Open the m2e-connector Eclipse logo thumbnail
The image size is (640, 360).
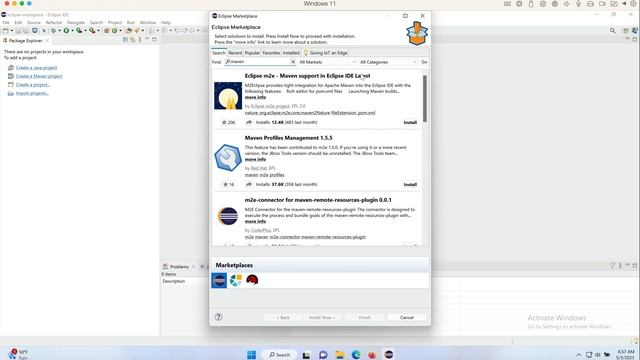click(228, 216)
